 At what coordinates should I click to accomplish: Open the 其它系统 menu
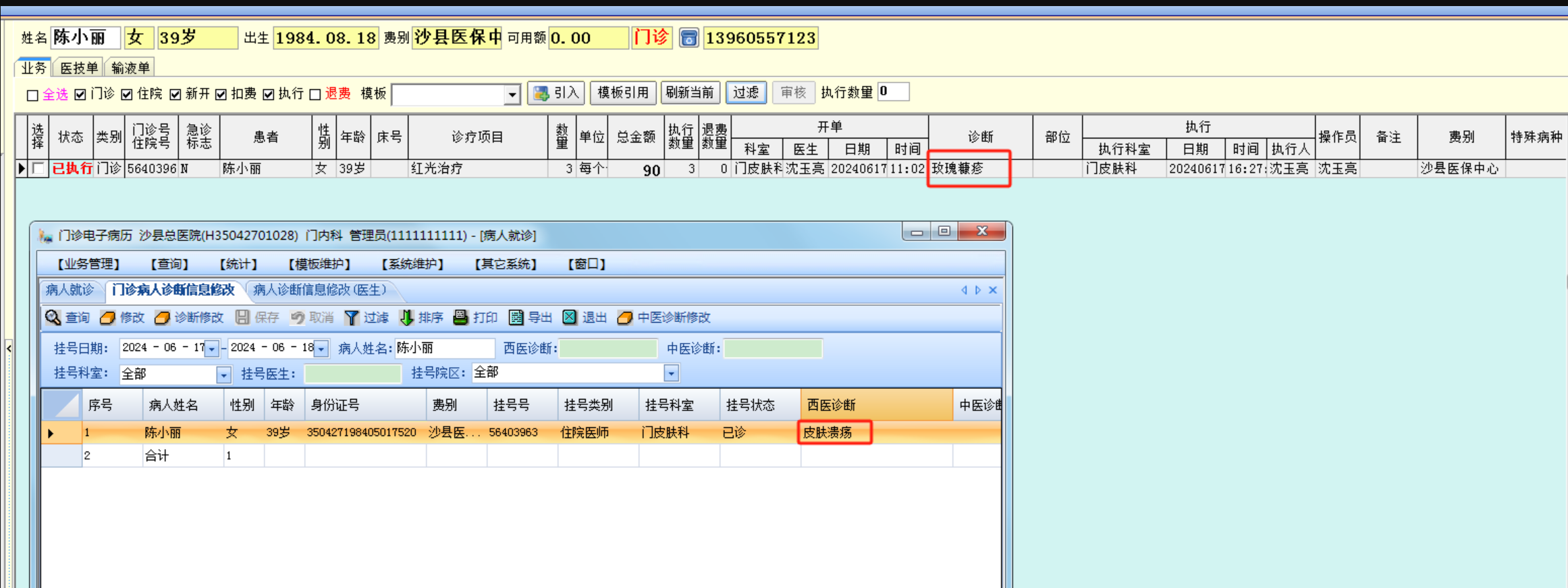click(x=506, y=264)
